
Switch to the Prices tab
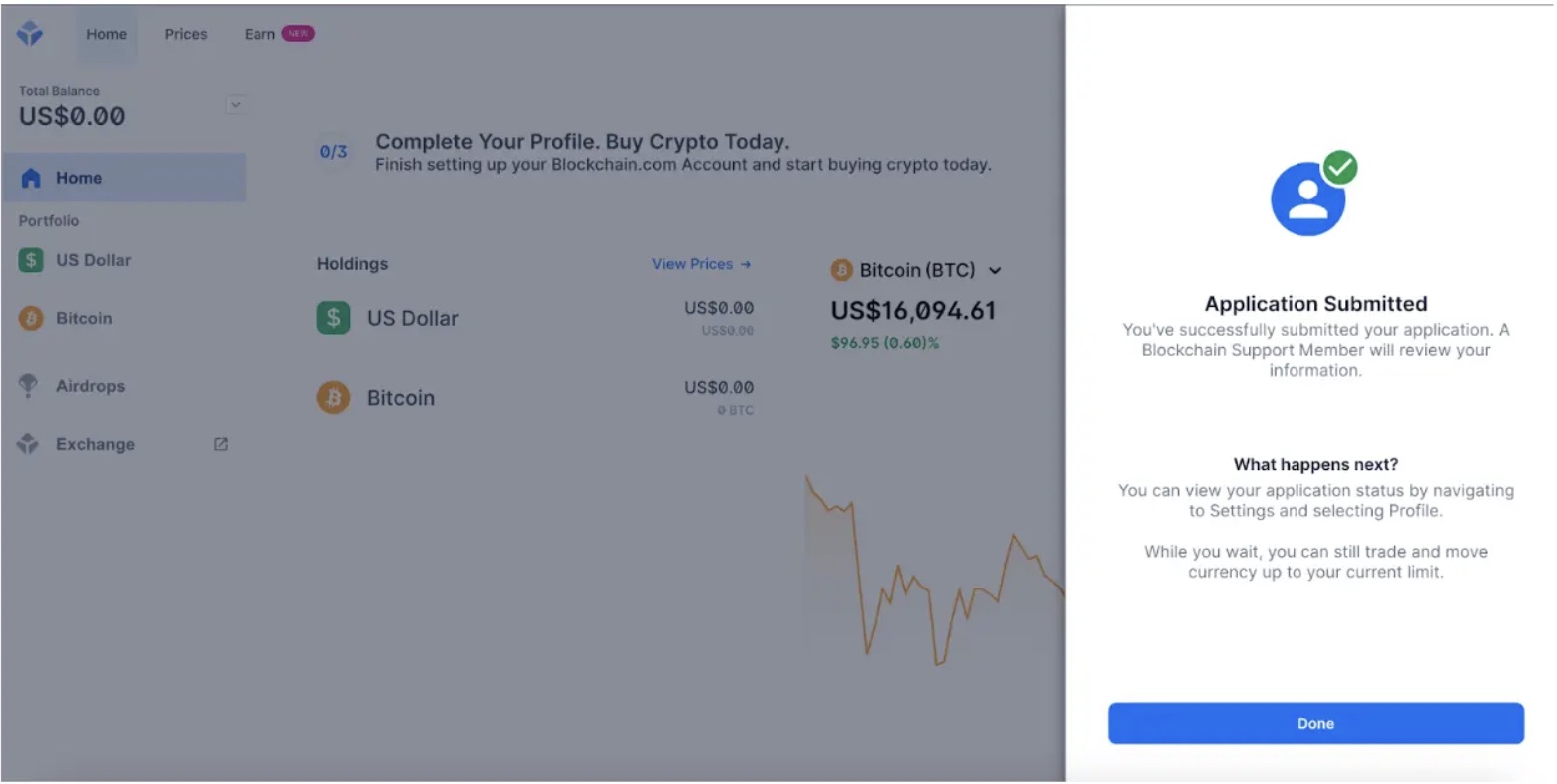[x=185, y=33]
